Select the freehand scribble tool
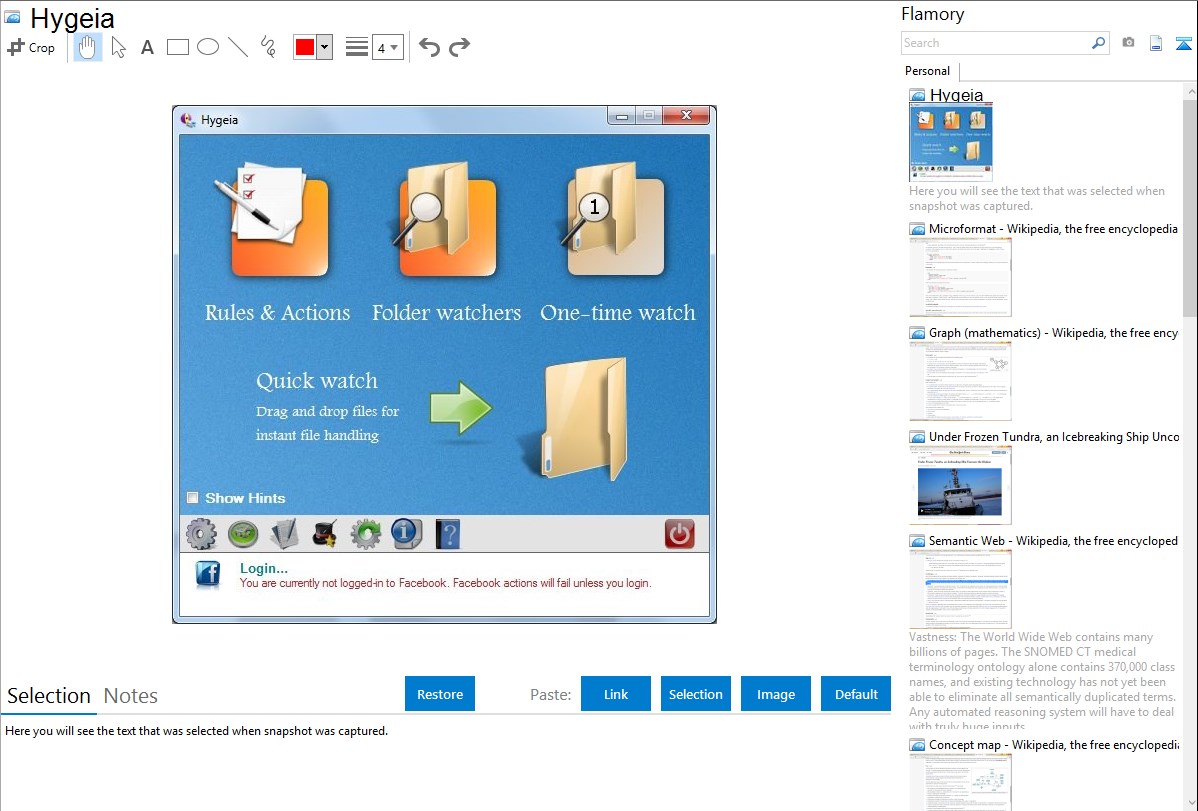 [x=267, y=47]
